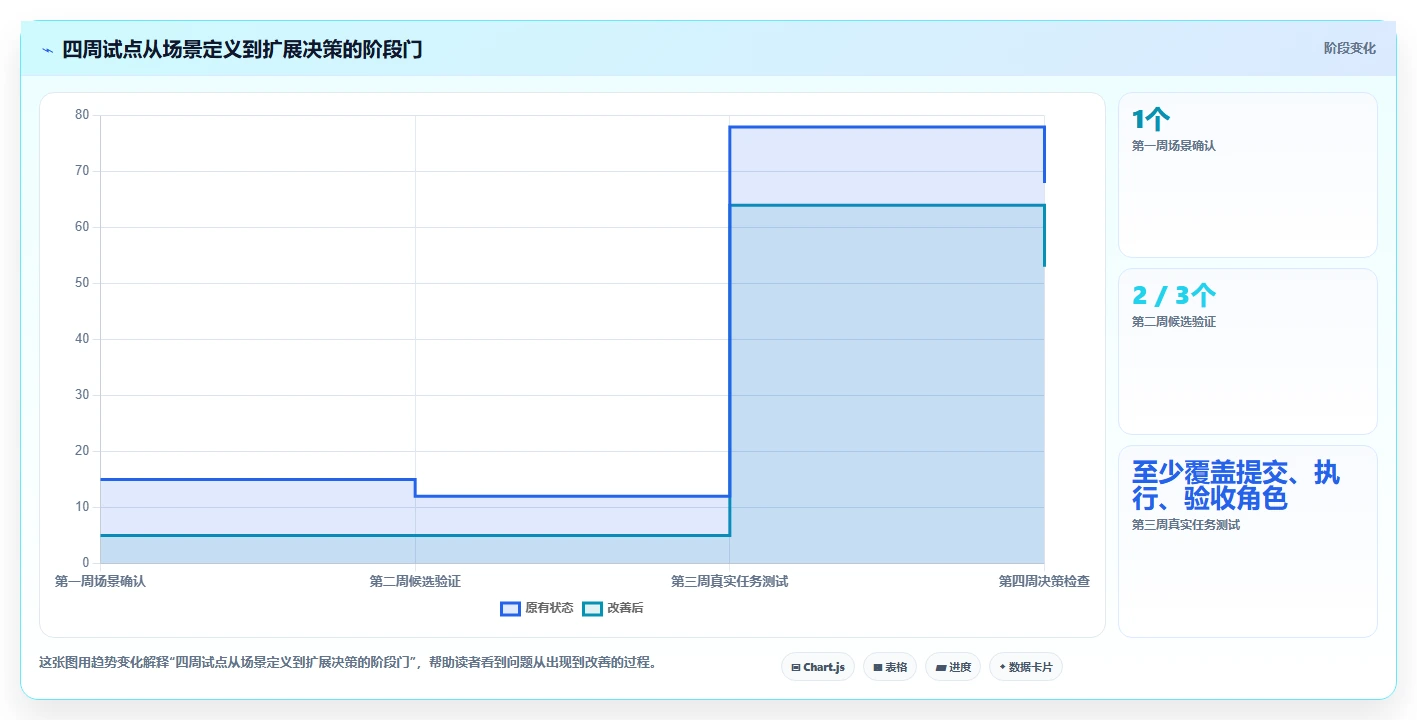1417x720 pixels.
Task: Click y-axis value 40
Action: point(82,339)
